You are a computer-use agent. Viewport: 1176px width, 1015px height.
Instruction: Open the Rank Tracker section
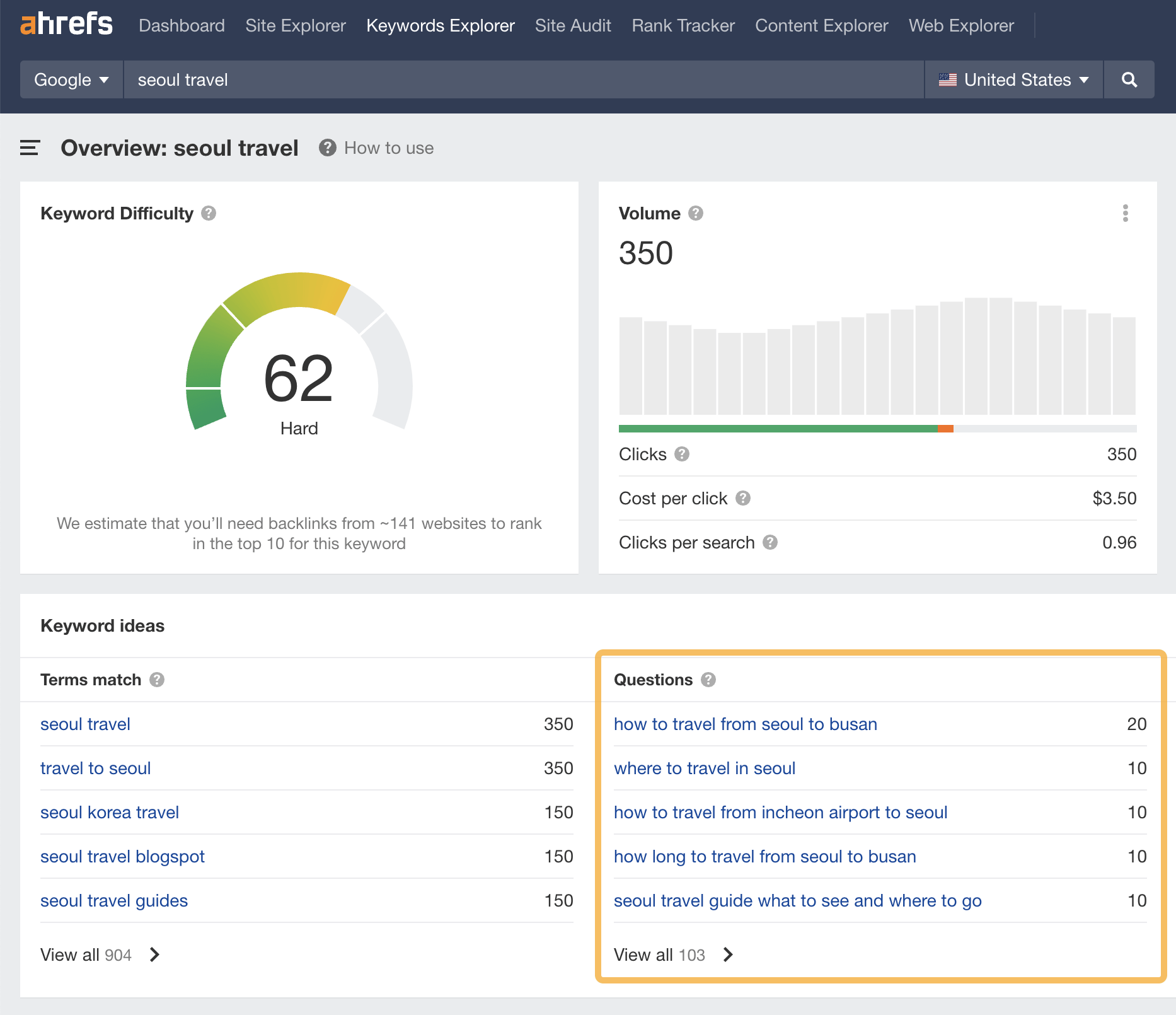(x=682, y=25)
